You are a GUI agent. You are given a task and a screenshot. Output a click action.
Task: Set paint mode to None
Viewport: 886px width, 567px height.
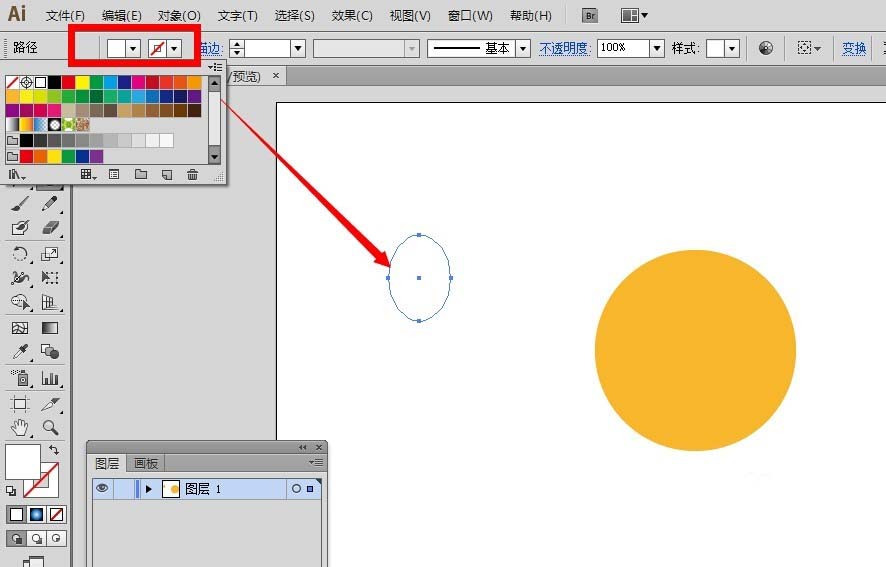click(56, 514)
